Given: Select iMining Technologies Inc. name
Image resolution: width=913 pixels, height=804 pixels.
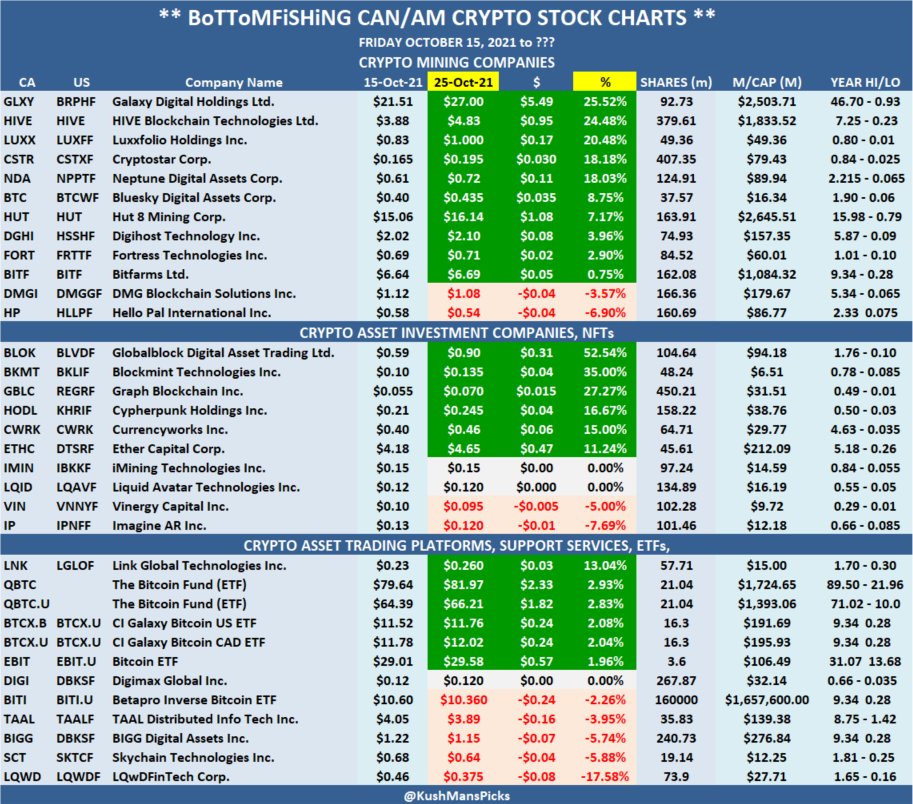Looking at the screenshot, I should click(x=189, y=469).
